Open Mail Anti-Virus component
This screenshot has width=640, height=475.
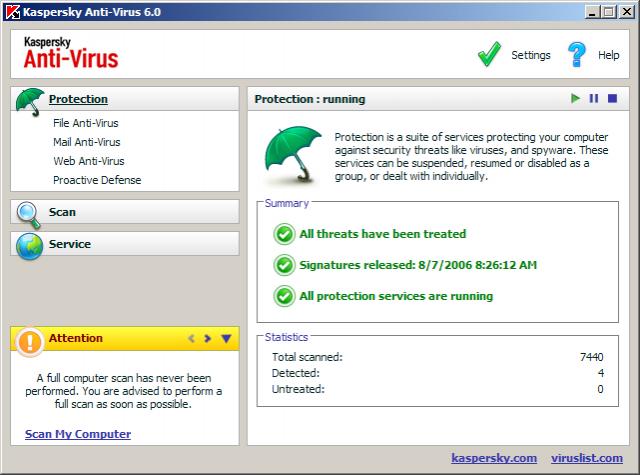tap(87, 142)
